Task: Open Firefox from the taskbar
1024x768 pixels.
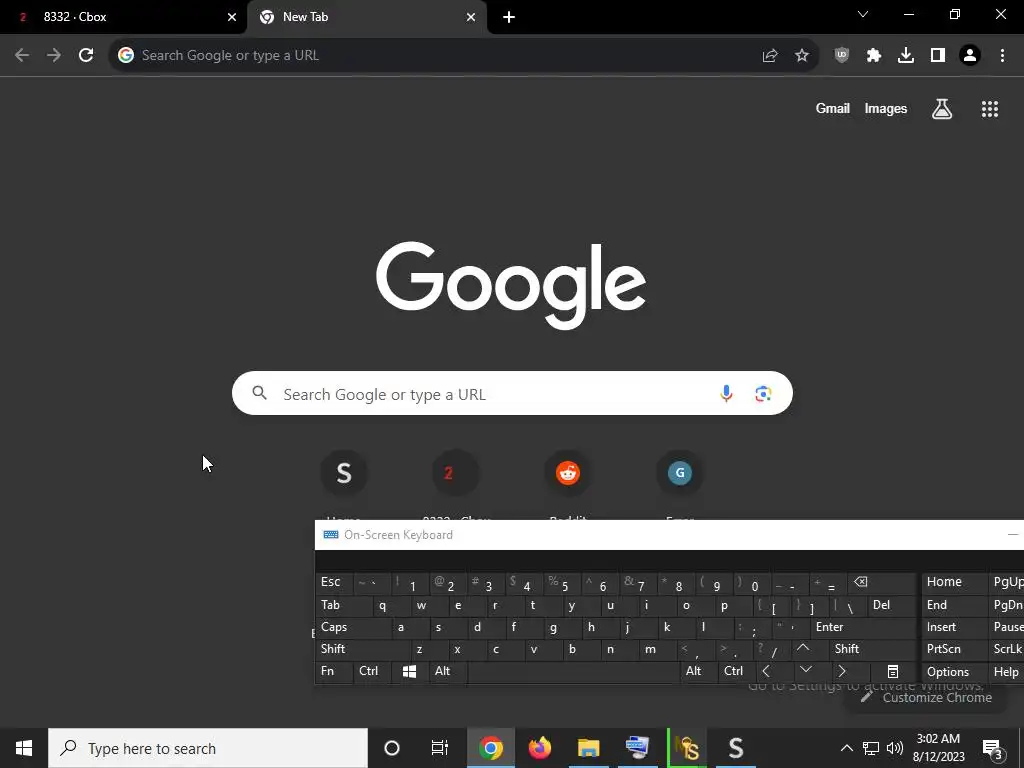Action: pos(539,748)
